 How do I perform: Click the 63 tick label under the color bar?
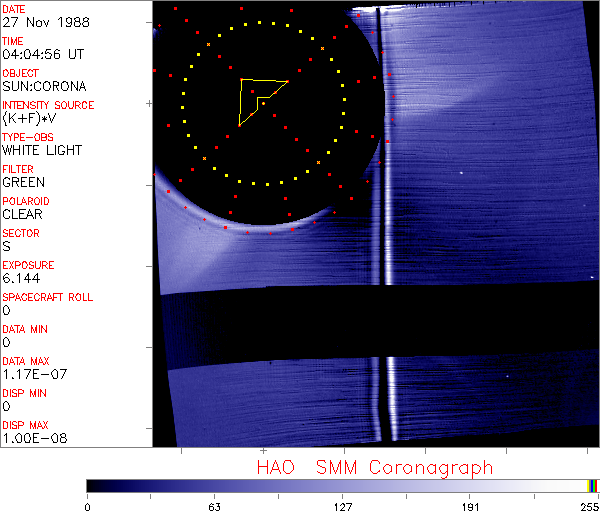214,506
